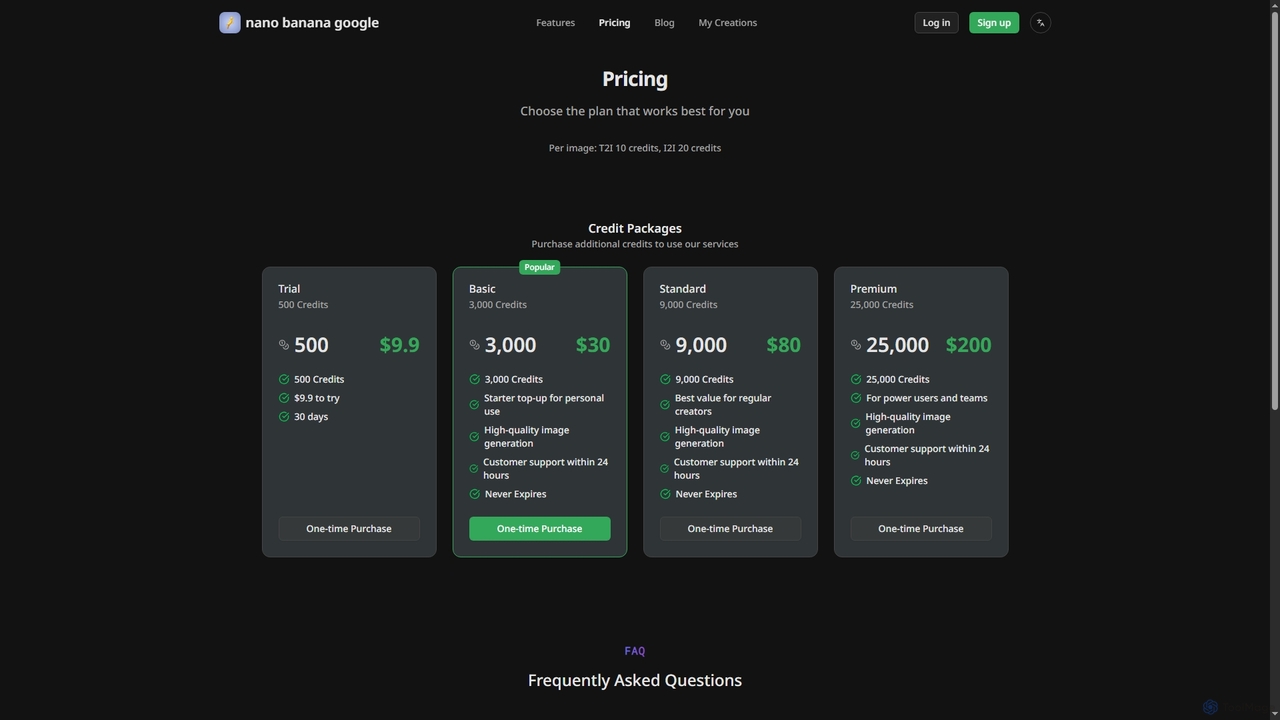Go to the Blog nav item

click(664, 23)
